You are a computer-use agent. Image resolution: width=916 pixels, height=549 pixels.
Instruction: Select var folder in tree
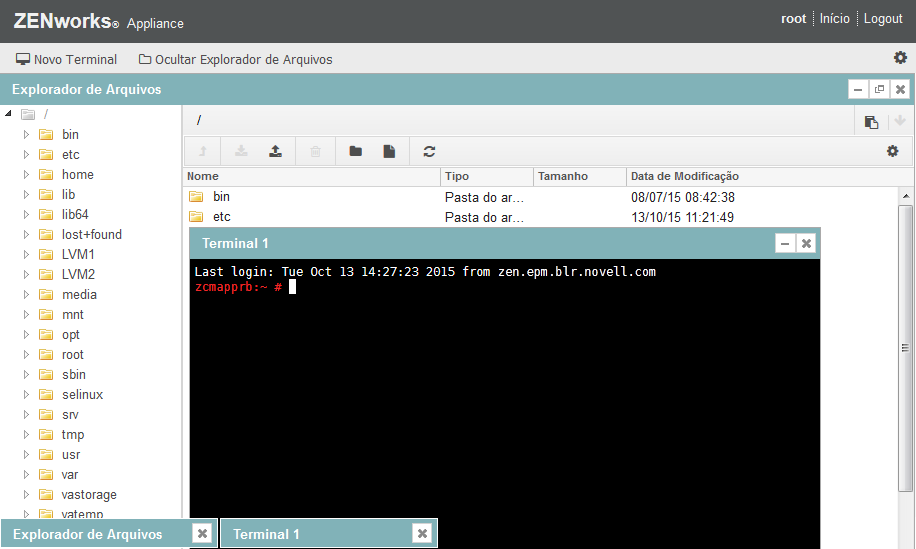[70, 474]
